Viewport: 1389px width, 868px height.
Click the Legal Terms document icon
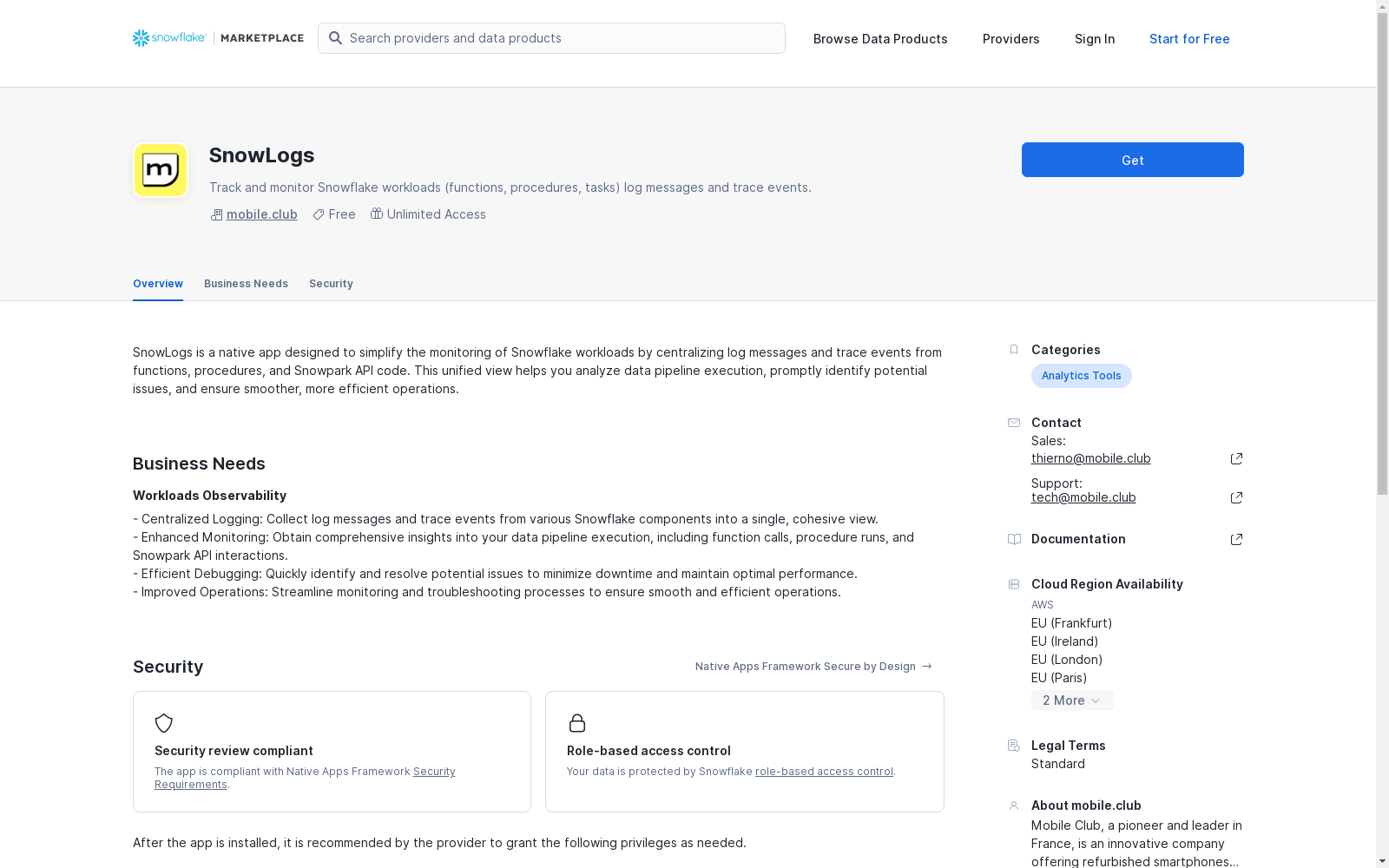click(1013, 746)
